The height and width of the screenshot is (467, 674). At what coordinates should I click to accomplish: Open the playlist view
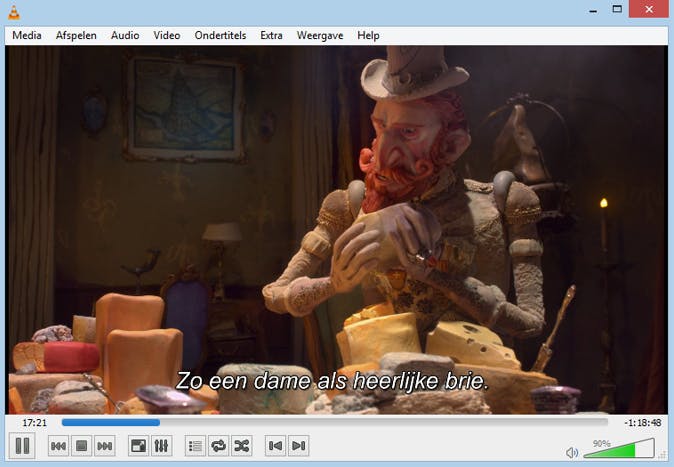click(x=195, y=446)
